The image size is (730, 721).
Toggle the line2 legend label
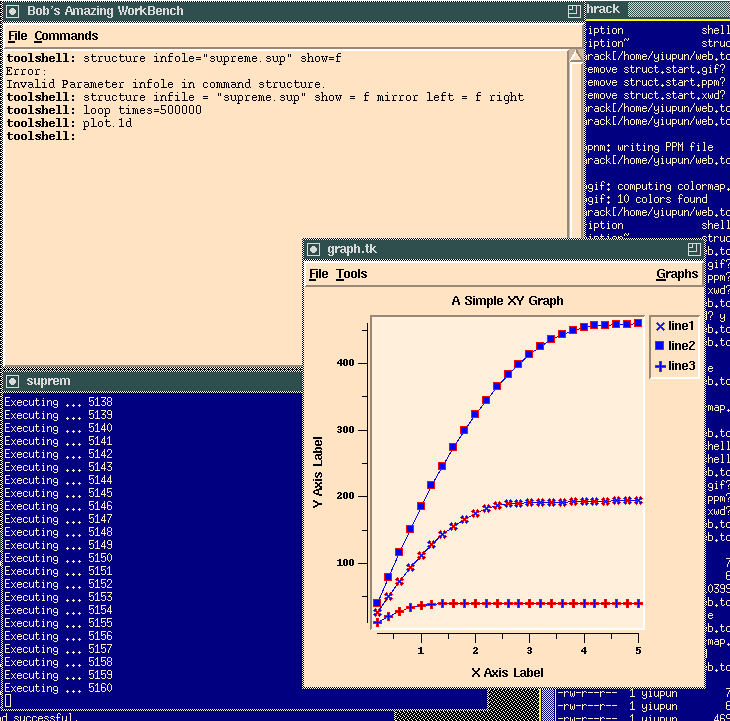click(x=682, y=346)
